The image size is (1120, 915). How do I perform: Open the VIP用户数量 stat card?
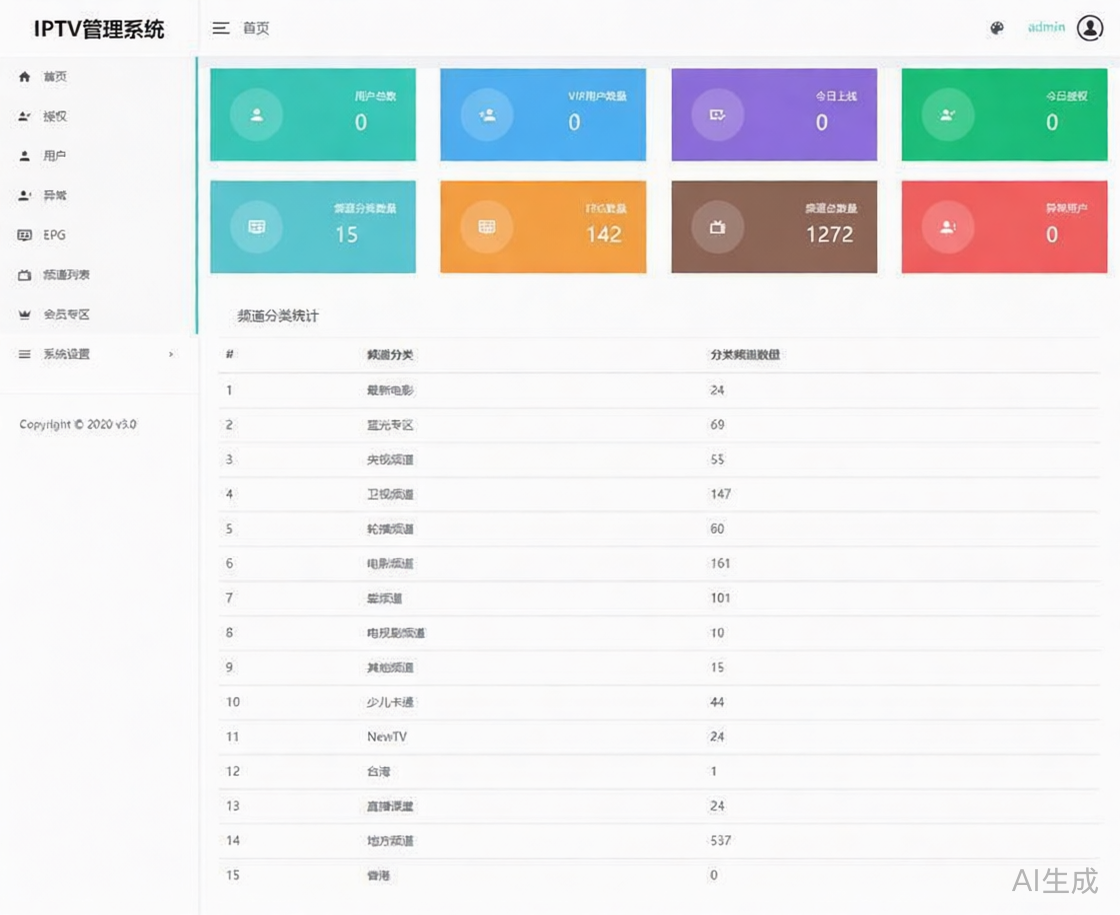click(542, 114)
